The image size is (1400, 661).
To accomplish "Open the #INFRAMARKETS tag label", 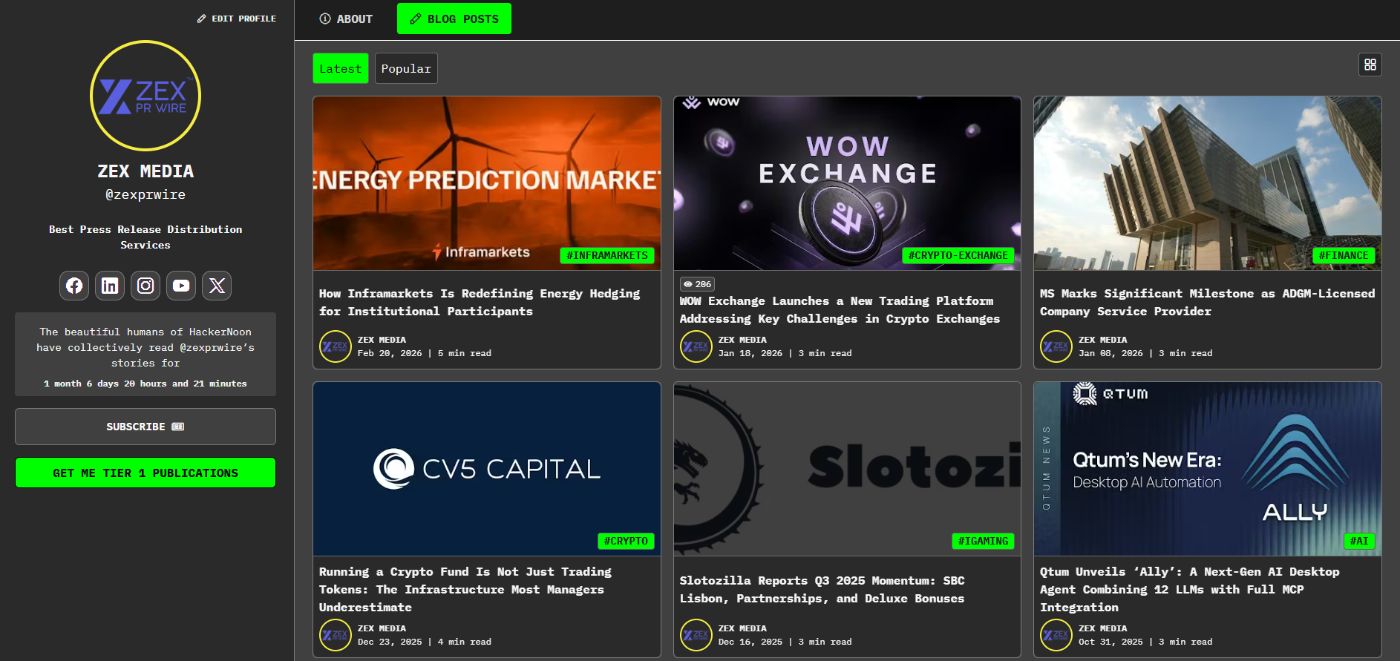I will (x=607, y=256).
